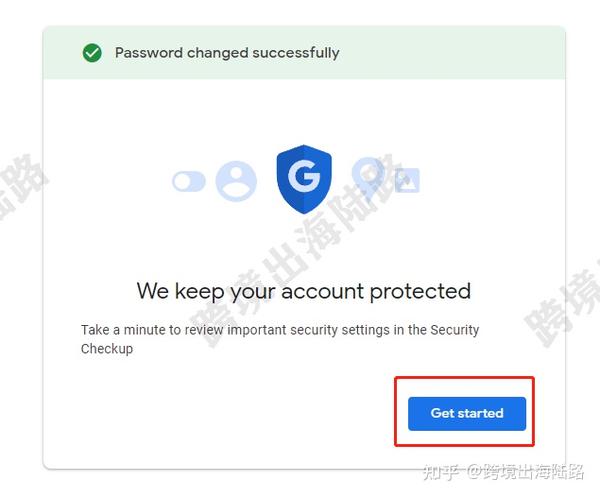Click Get started button
600x497 pixels.
(x=467, y=414)
